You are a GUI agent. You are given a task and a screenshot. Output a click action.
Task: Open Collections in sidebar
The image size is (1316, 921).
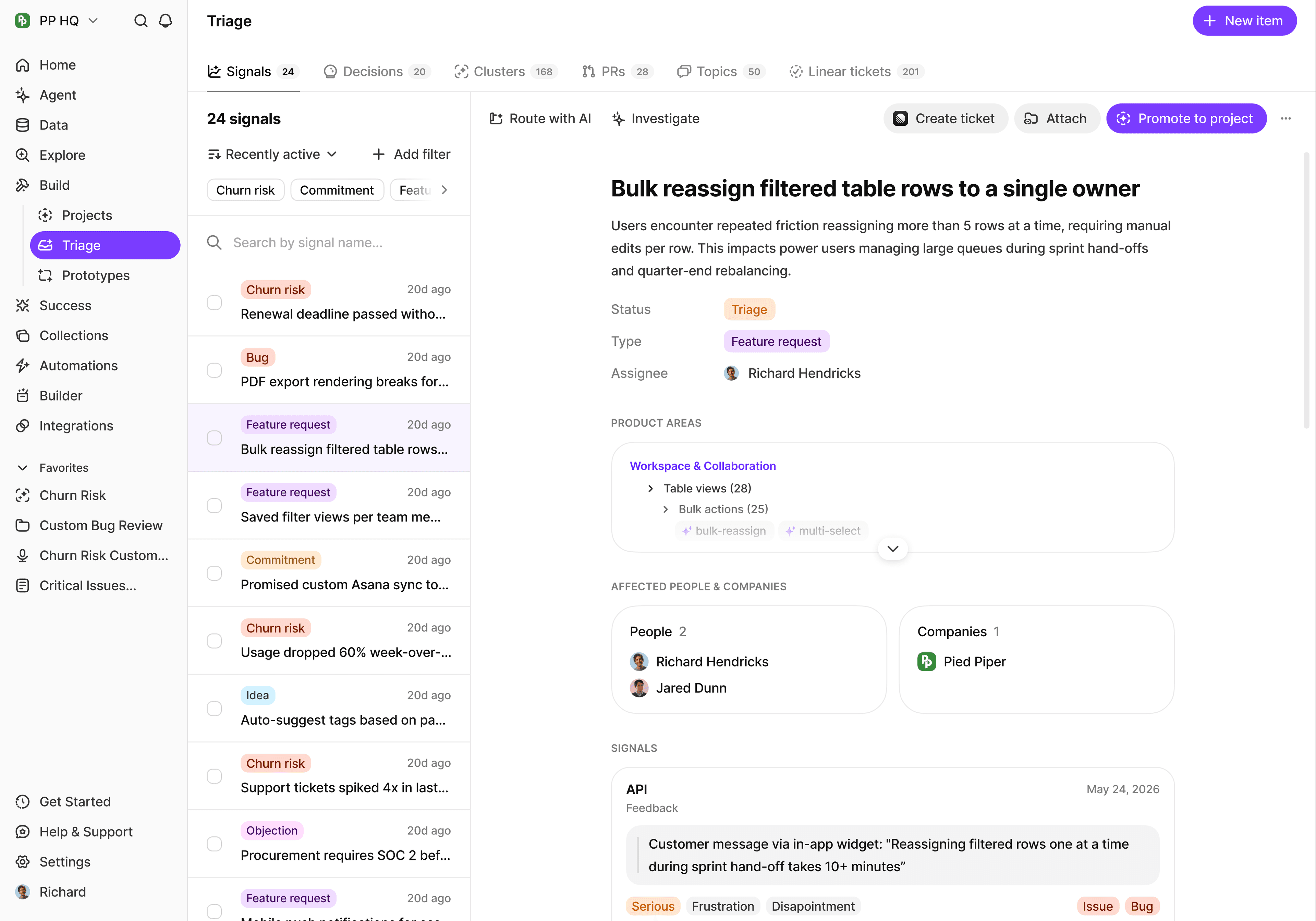73,336
